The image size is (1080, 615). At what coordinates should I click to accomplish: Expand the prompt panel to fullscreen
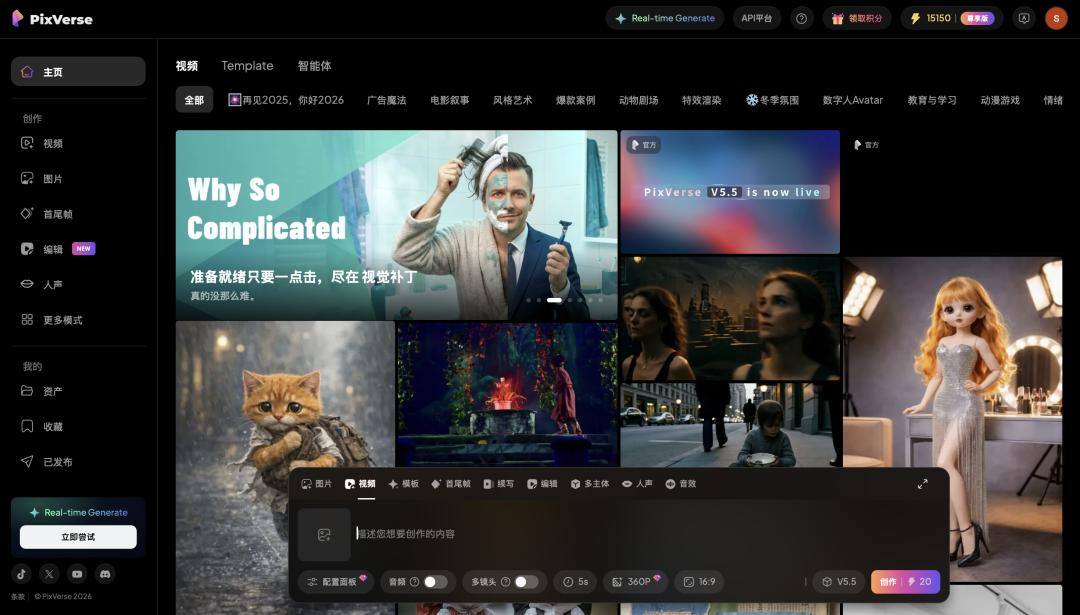coord(922,483)
